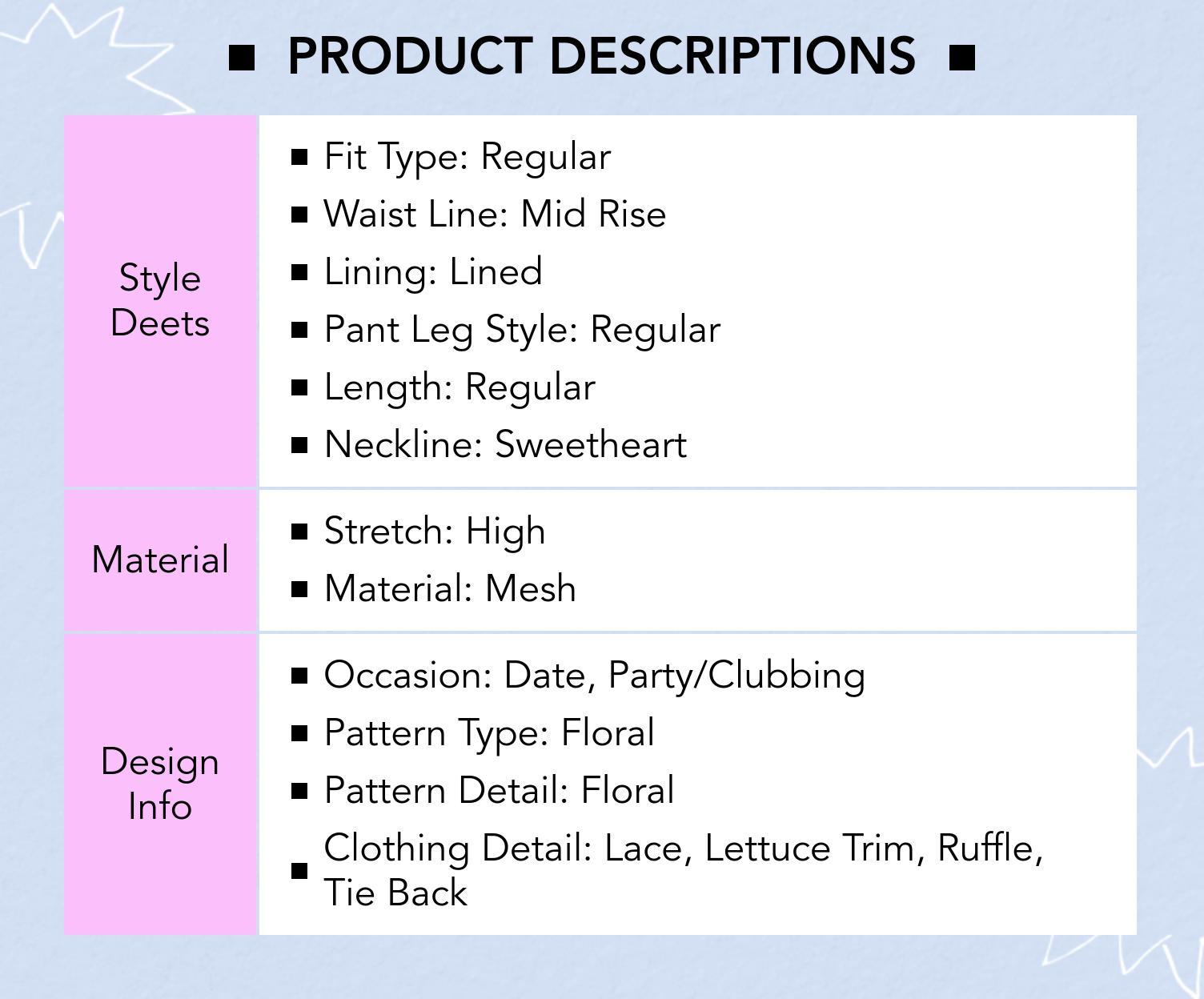The width and height of the screenshot is (1204, 999).
Task: Select the Design Info pink category cell
Action: [160, 784]
